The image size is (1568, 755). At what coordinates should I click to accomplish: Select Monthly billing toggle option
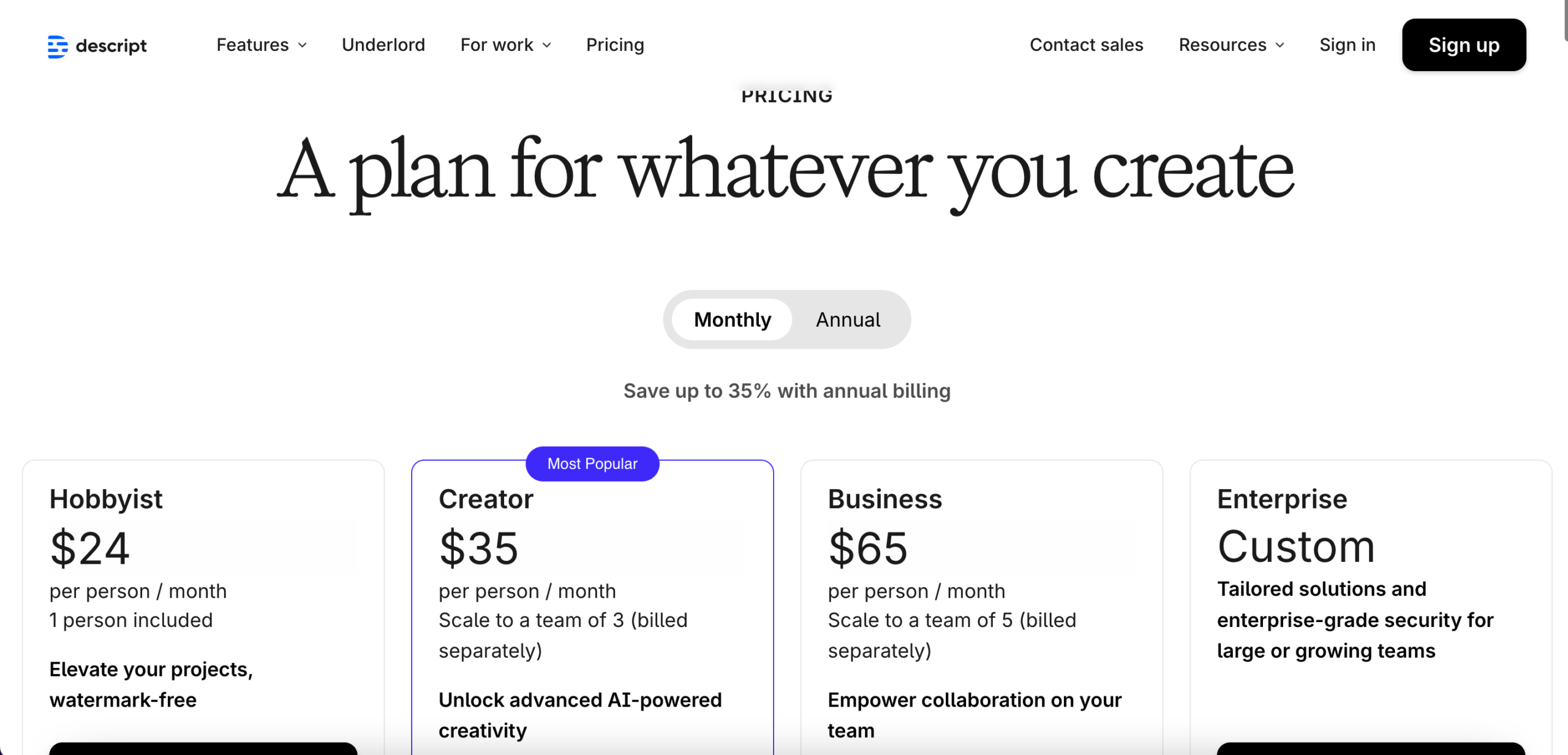coord(732,319)
